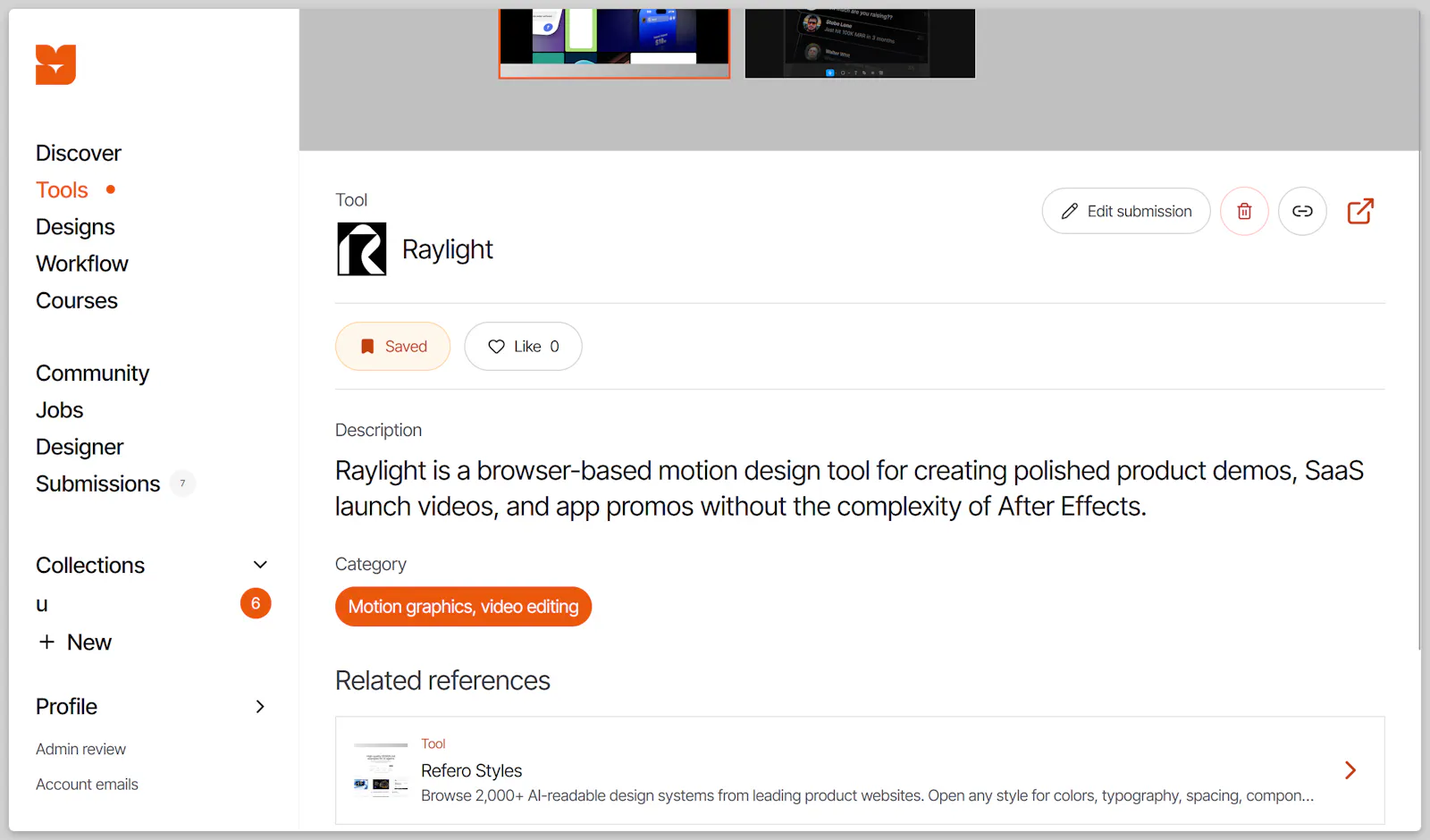Screen dimensions: 1430x840
Task: Open Admin review link
Action: coord(80,749)
